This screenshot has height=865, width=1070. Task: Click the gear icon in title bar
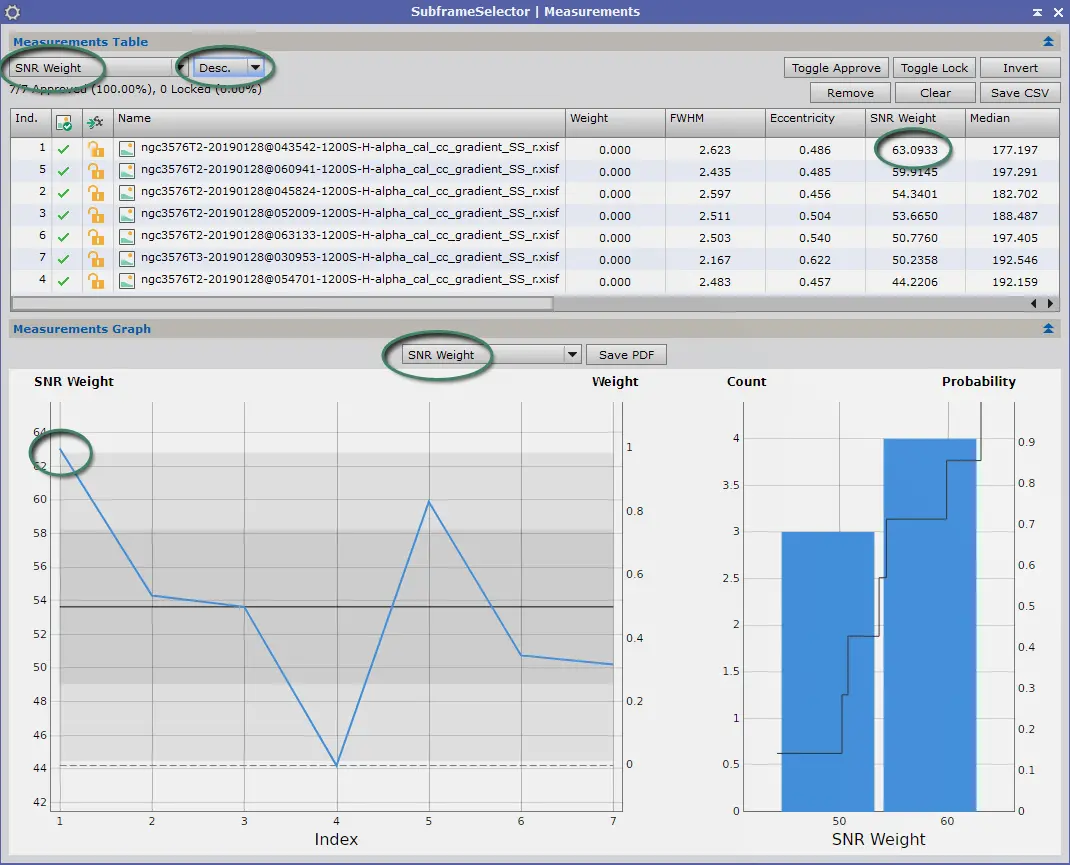click(12, 12)
